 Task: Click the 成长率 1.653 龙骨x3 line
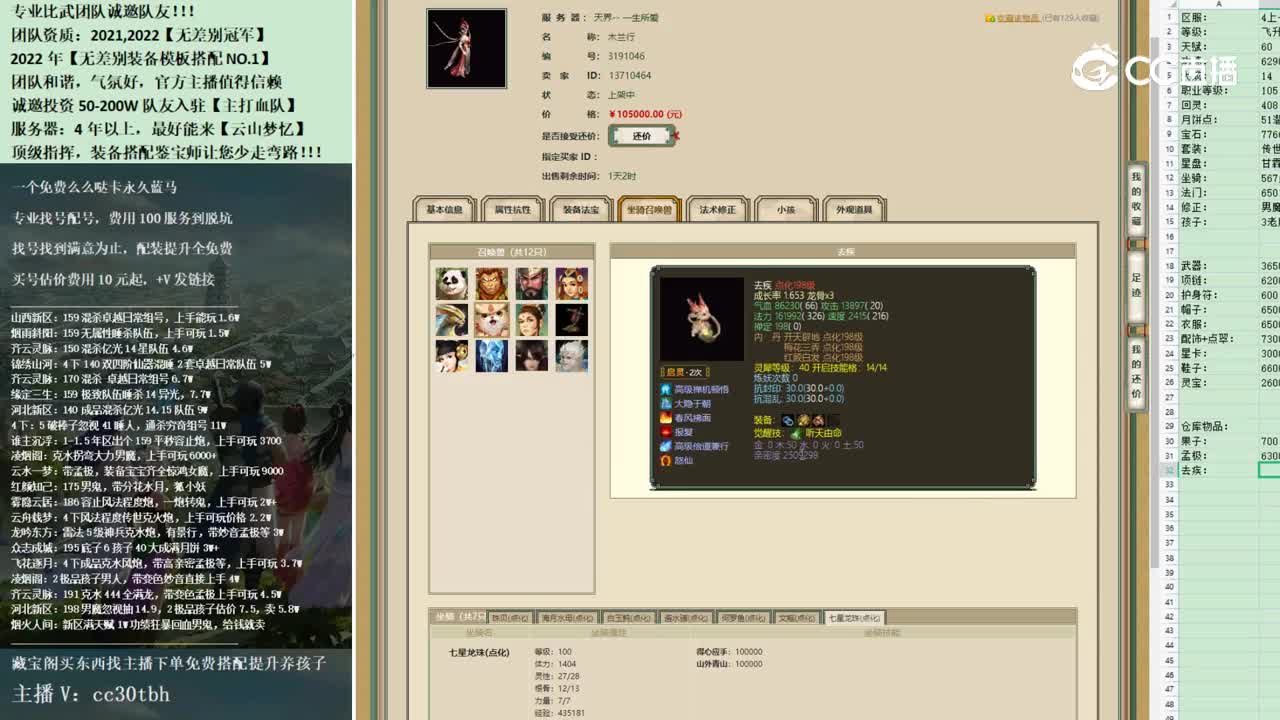(x=794, y=296)
